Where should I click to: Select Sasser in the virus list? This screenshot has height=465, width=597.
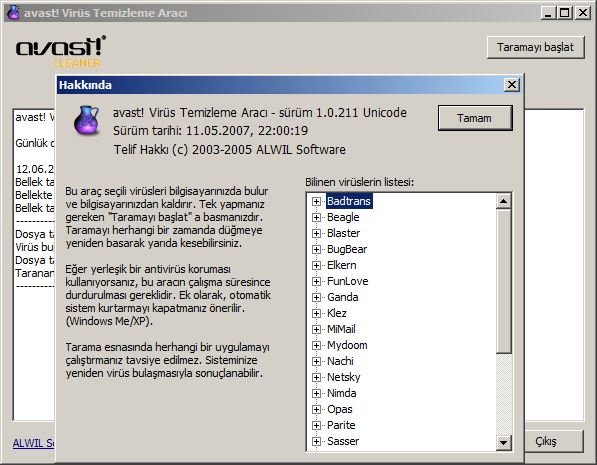pos(343,441)
